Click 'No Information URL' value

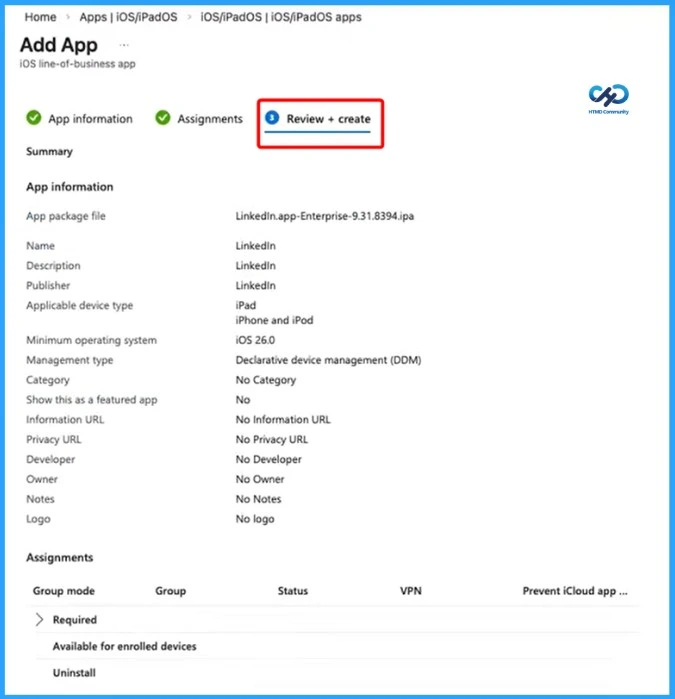pos(283,420)
